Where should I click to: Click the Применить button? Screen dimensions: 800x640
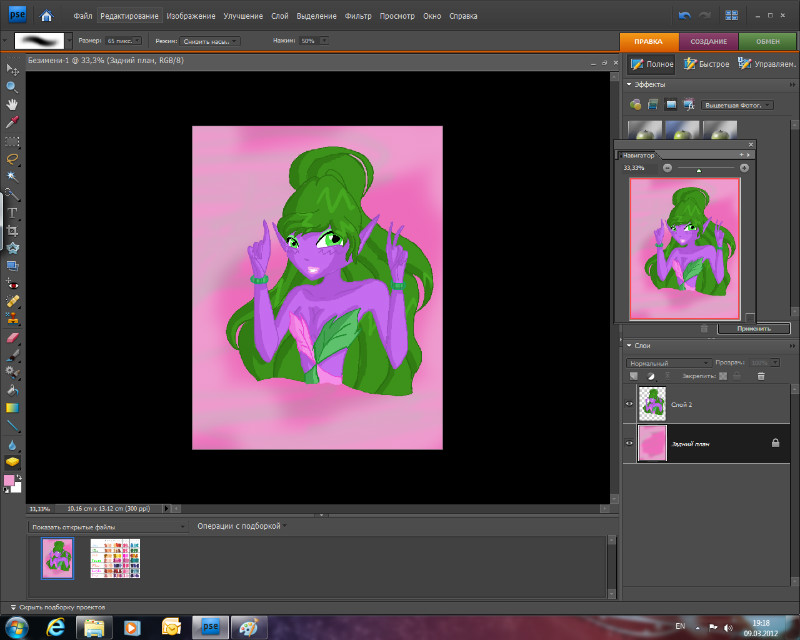pos(753,328)
